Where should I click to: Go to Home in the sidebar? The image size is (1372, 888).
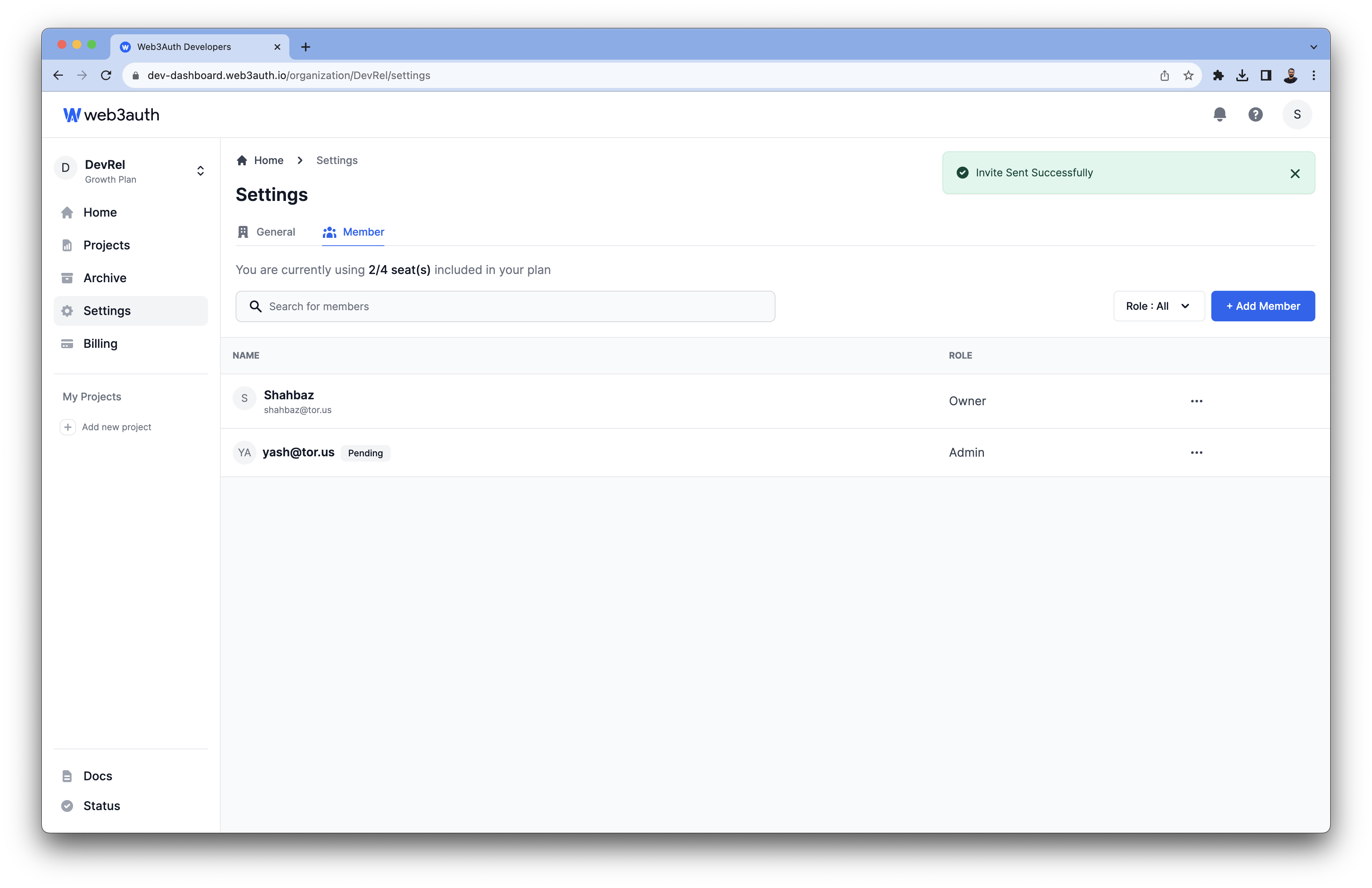coord(130,212)
